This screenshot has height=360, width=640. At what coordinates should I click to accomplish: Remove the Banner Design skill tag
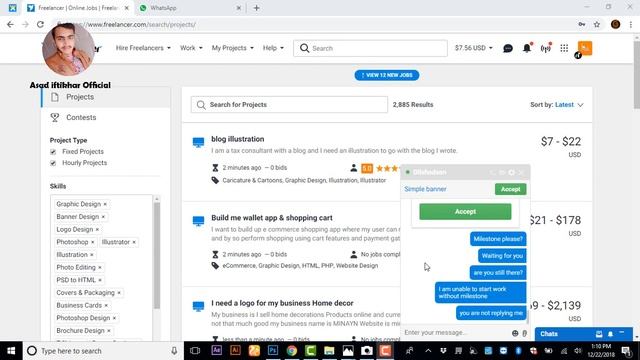pos(103,217)
